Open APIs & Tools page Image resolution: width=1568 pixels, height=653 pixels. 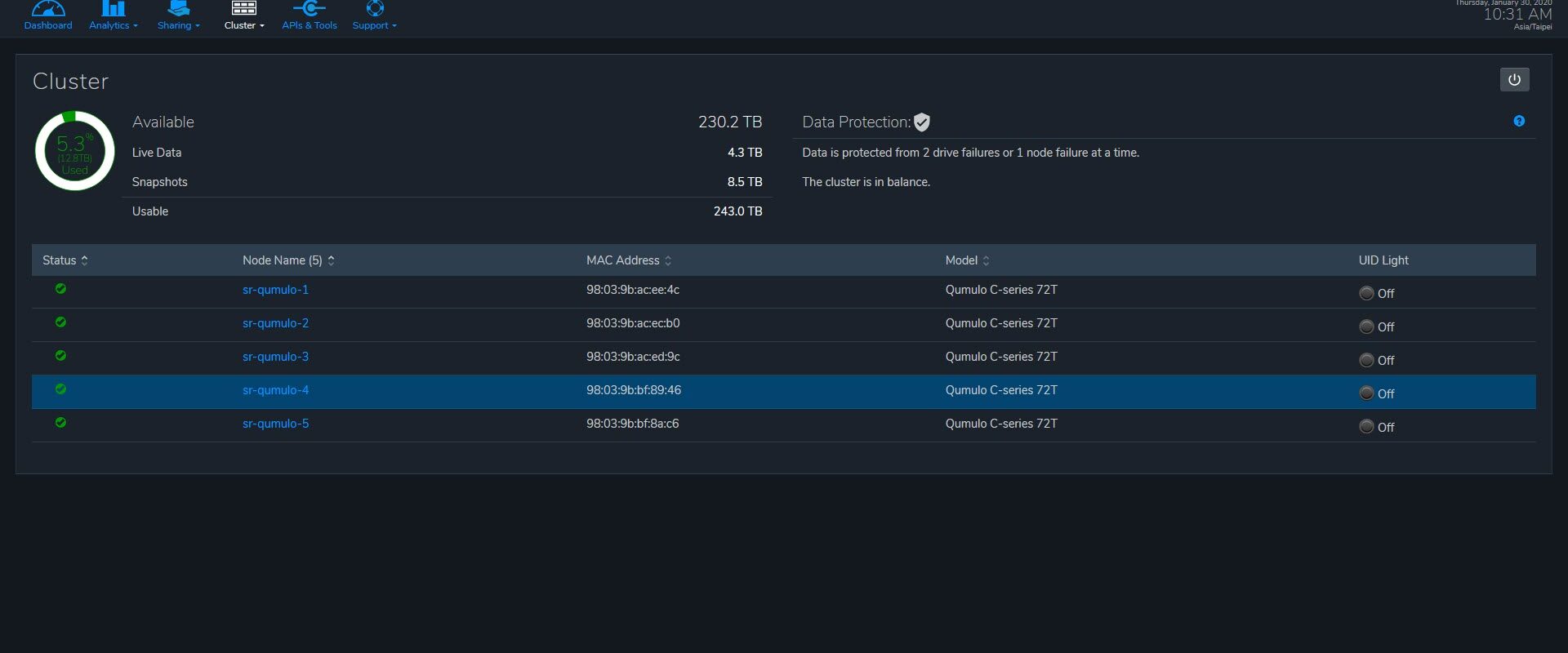310,25
